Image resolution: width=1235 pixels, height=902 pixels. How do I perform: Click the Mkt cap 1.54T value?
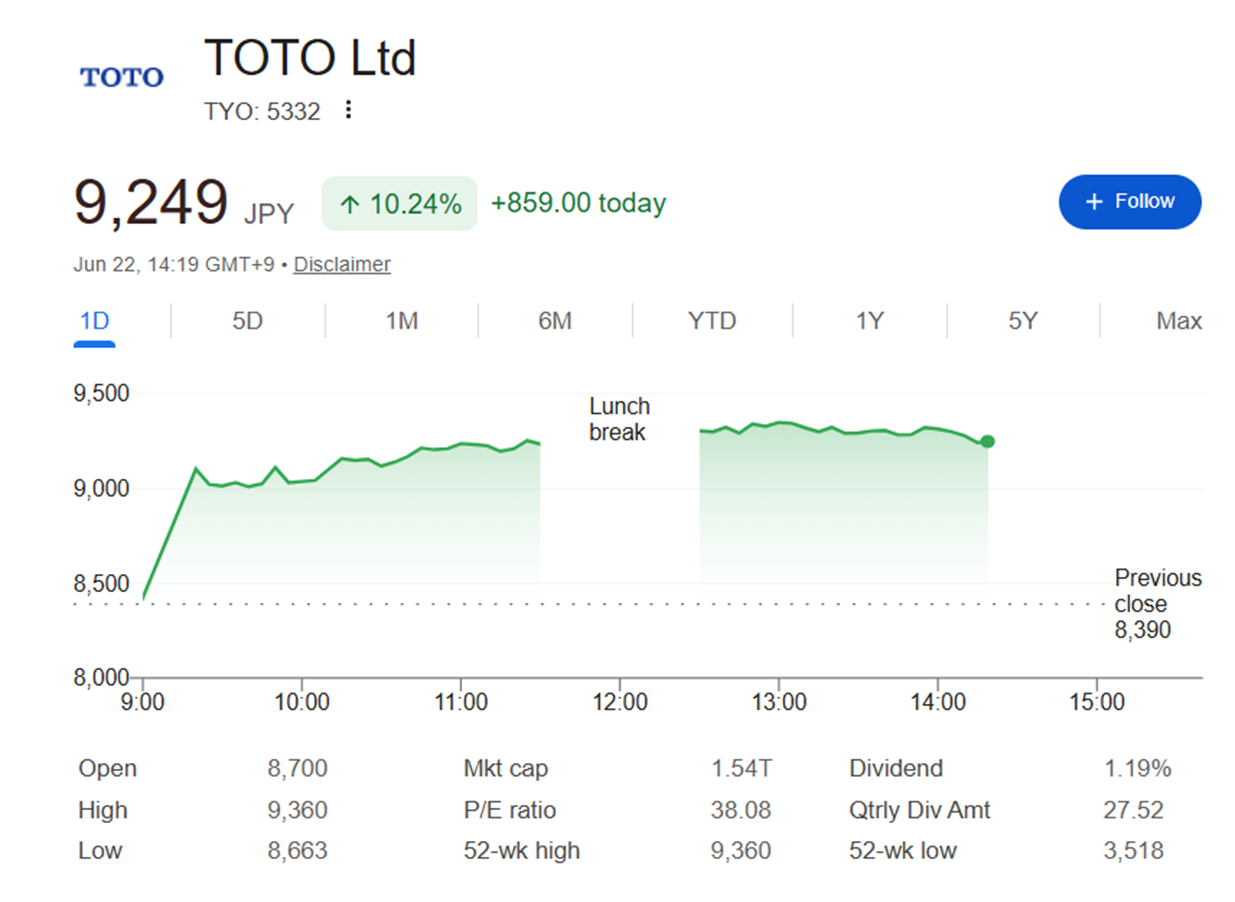[x=742, y=769]
